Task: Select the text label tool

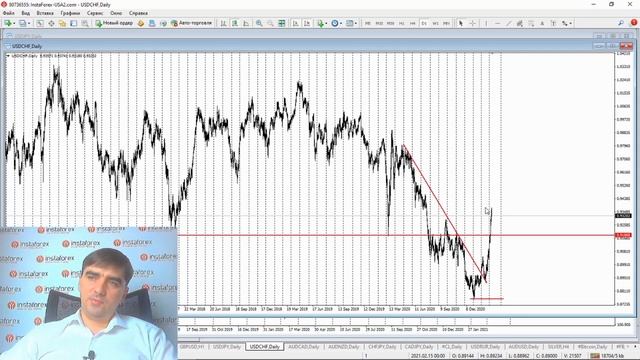Action: (x=553, y=23)
